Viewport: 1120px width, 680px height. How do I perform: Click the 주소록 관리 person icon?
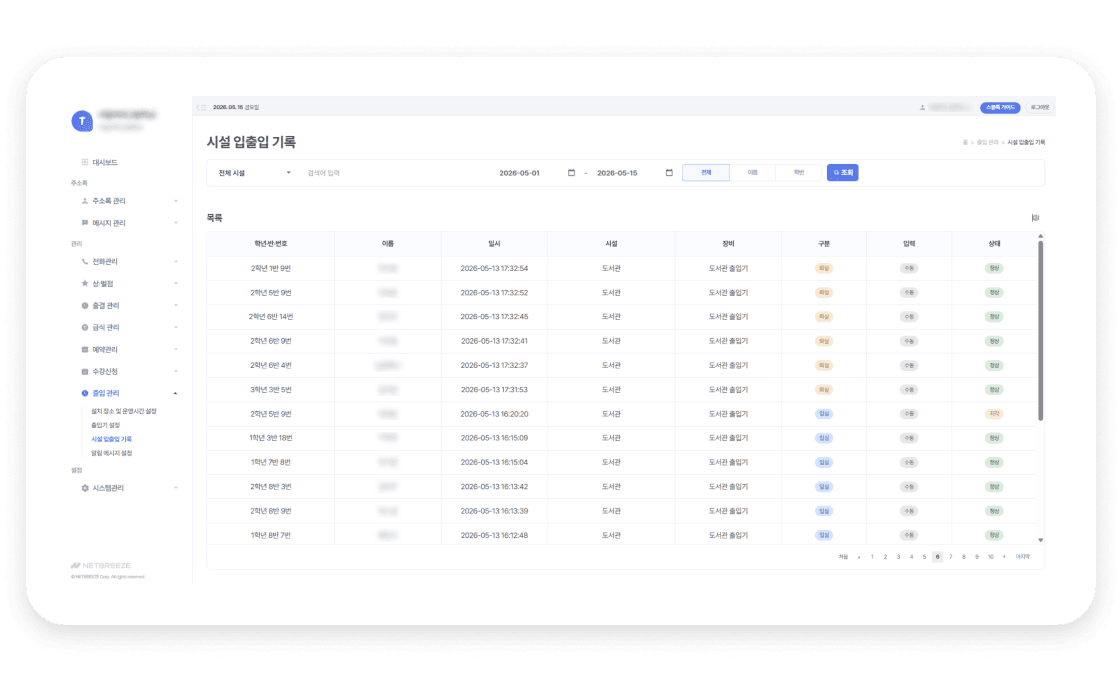[85, 201]
